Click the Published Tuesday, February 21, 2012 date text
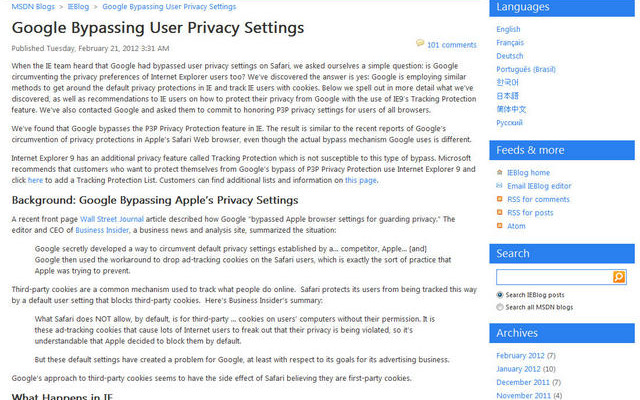 coord(90,48)
